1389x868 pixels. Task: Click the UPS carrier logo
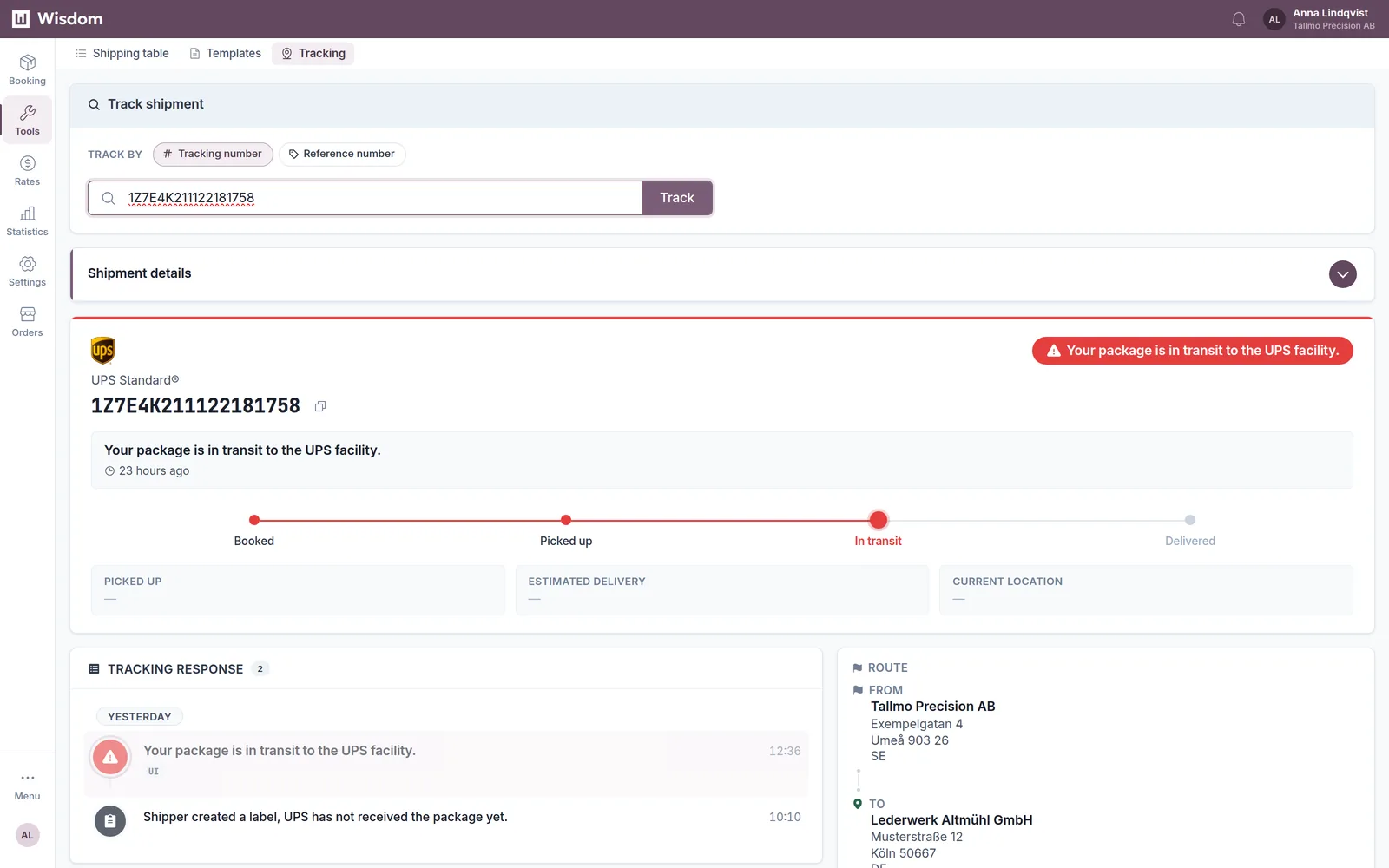[x=103, y=351]
